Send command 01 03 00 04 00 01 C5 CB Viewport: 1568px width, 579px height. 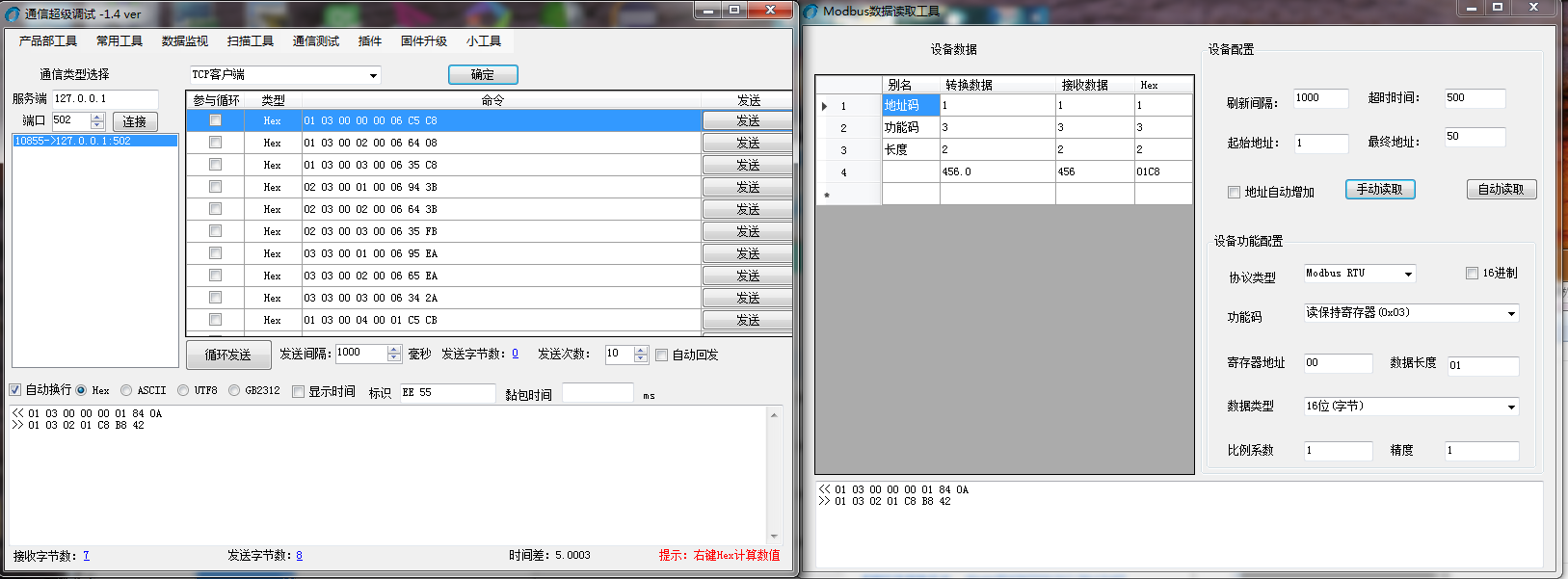pos(748,320)
